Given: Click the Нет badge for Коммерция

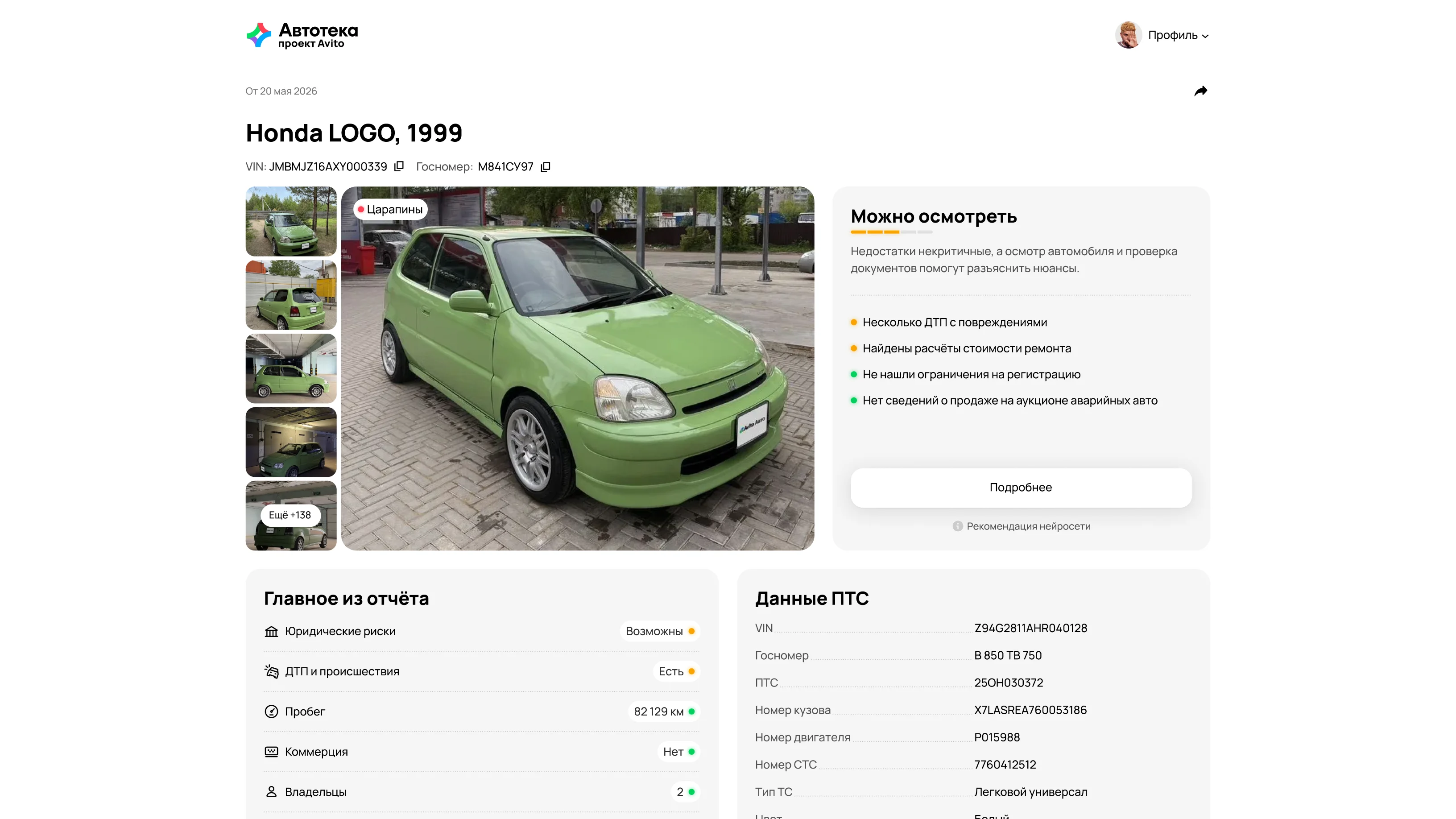Looking at the screenshot, I should click(678, 752).
